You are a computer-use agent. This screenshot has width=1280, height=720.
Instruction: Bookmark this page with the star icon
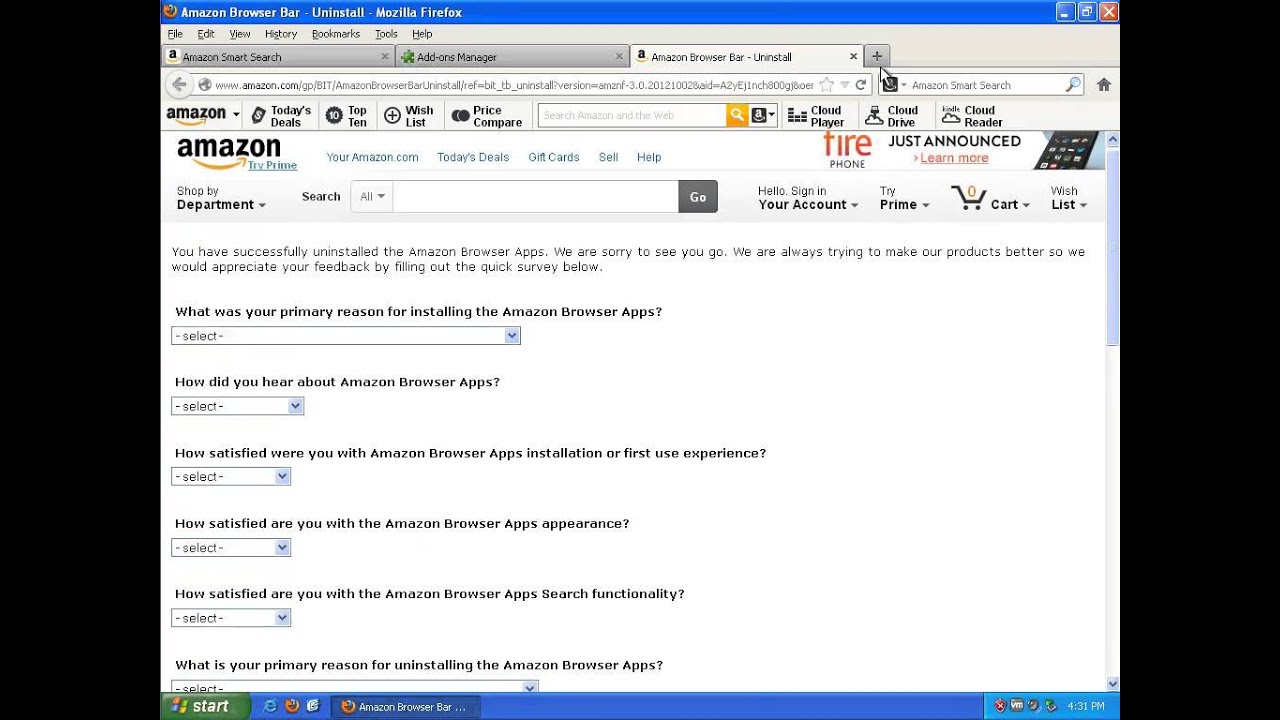(x=826, y=85)
